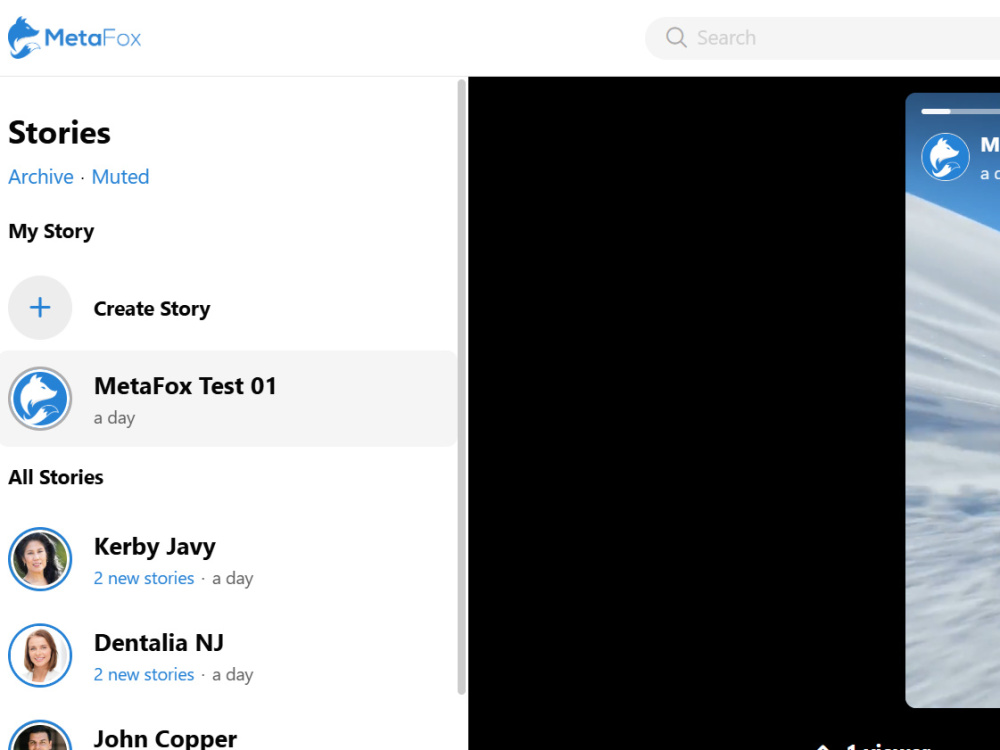Open the Archive link
The height and width of the screenshot is (750, 1000).
41,177
